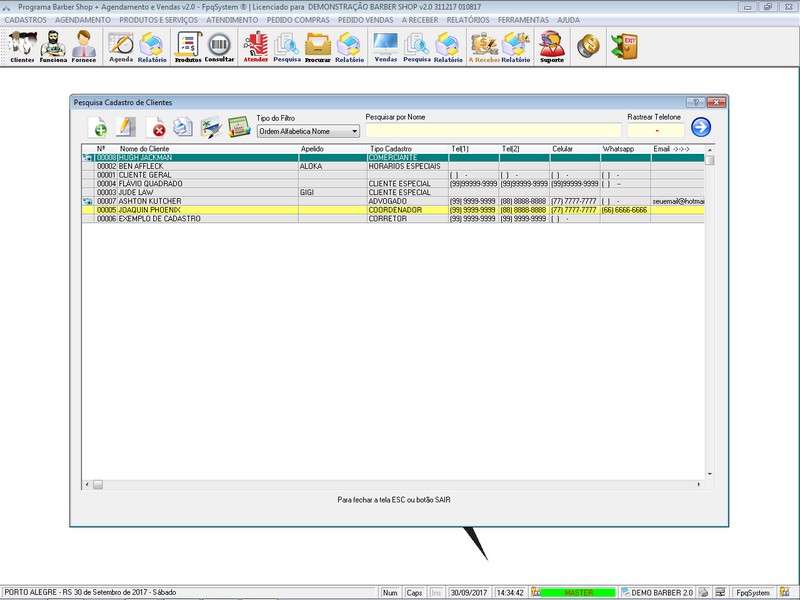Click horizontal scrollbar thumb in client list

point(98,484)
